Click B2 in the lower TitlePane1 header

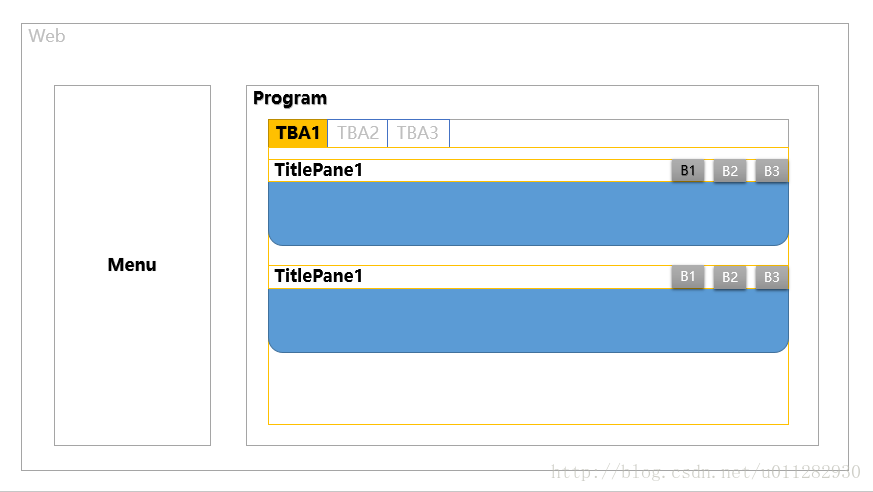[730, 277]
